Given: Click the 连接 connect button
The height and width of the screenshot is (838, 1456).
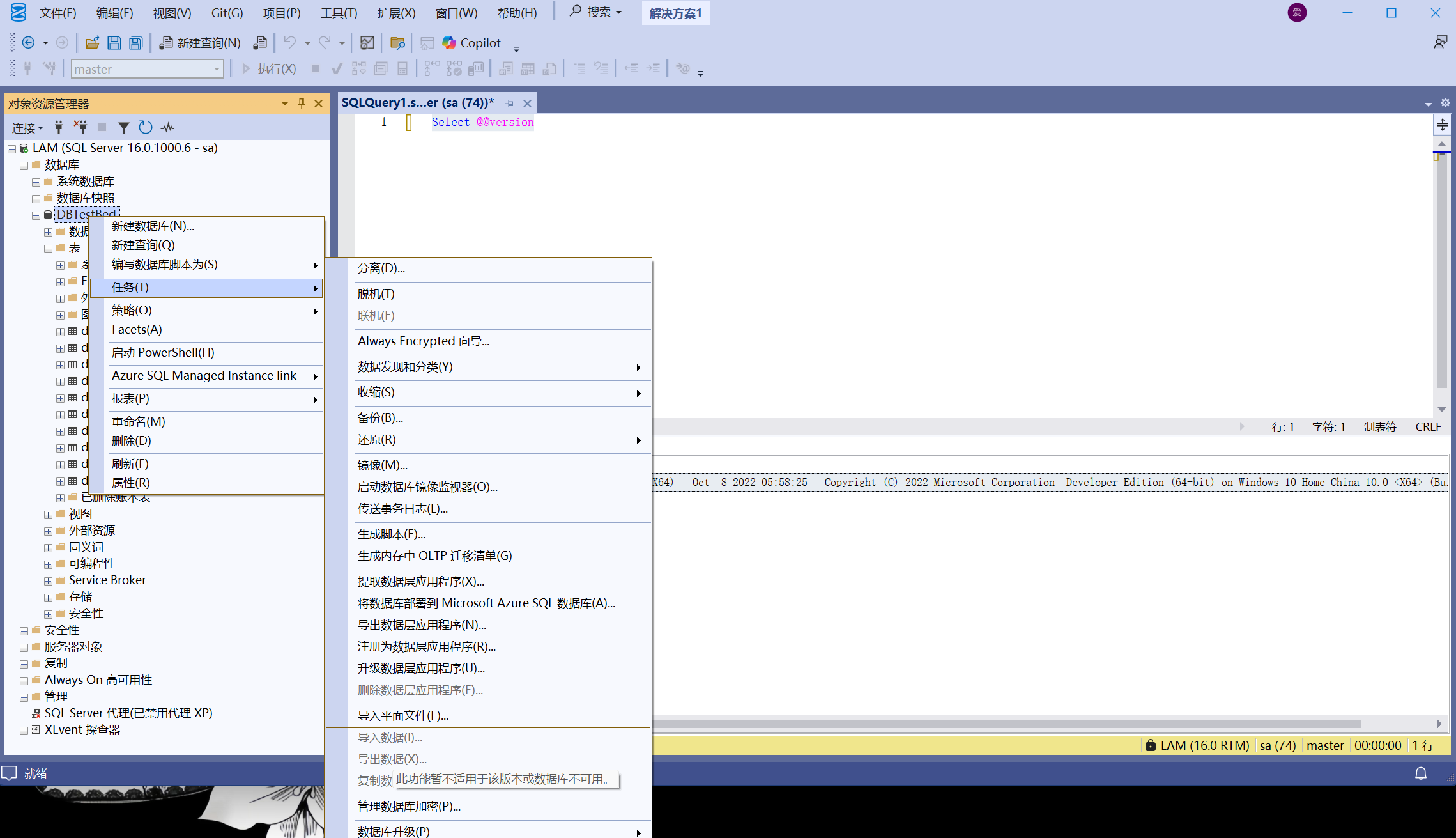Looking at the screenshot, I should tap(27, 128).
